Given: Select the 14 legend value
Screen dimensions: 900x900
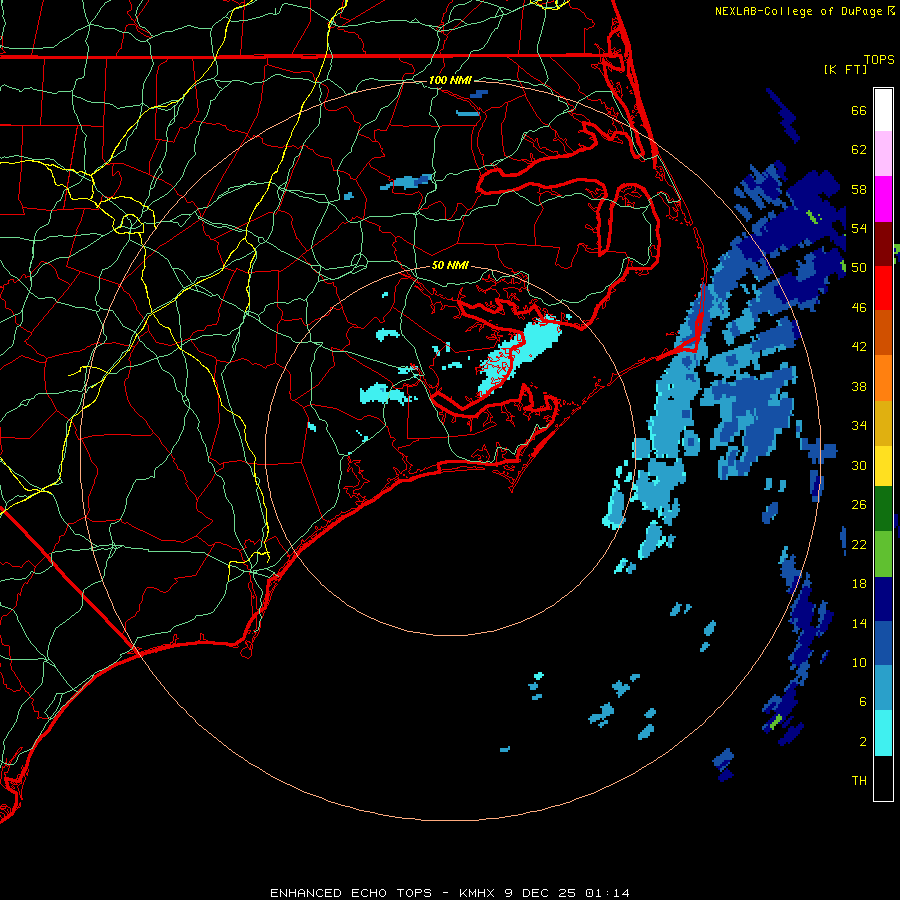Looking at the screenshot, I should click(x=859, y=623).
